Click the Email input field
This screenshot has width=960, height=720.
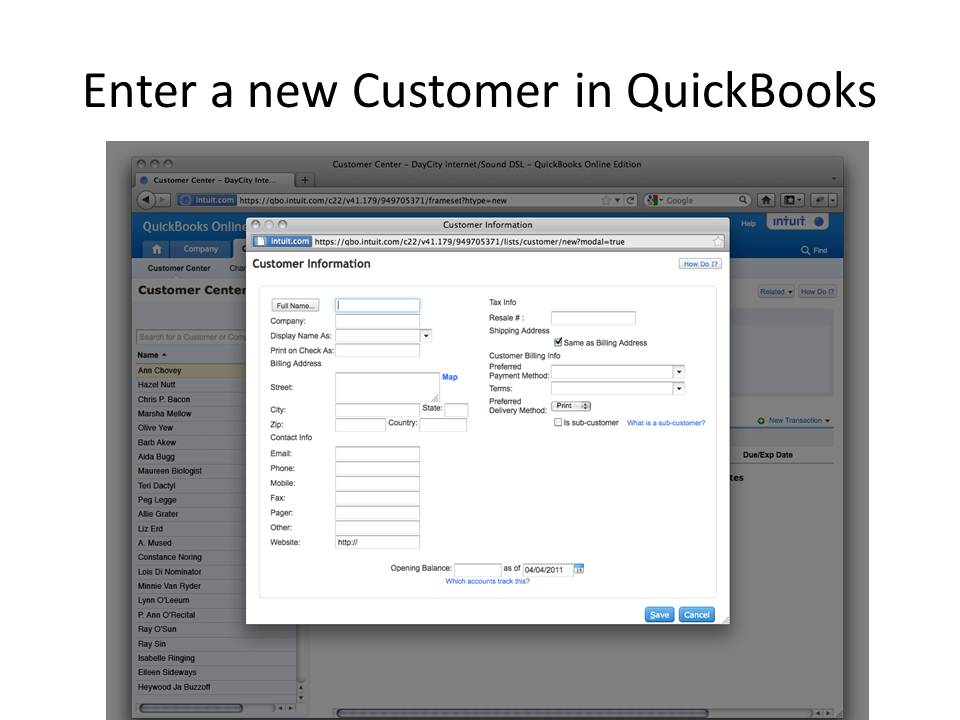pos(377,454)
